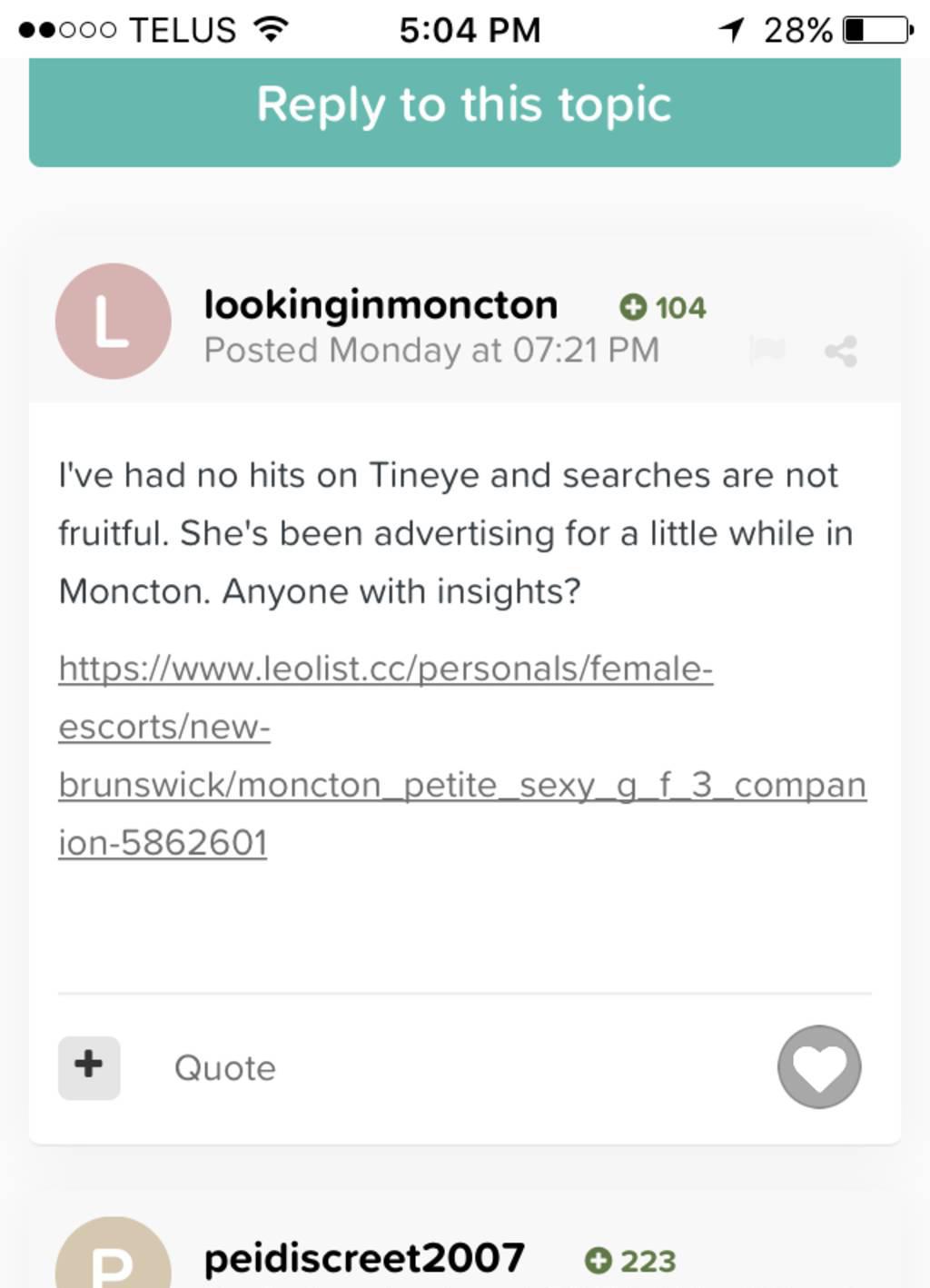Open the lookinginmoncton avatar circle

[x=114, y=322]
